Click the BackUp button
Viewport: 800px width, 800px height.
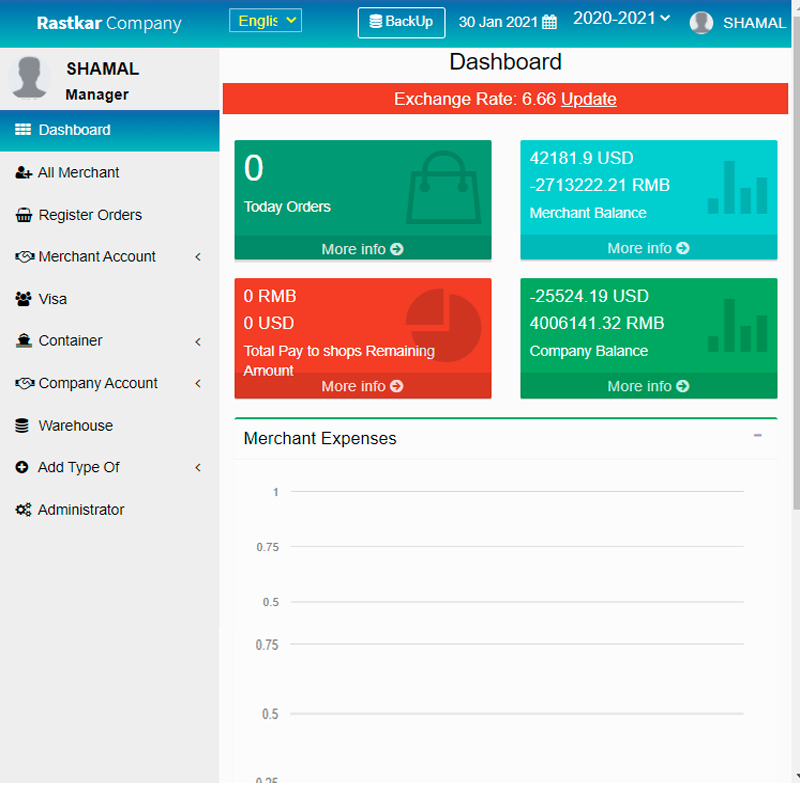tap(401, 22)
